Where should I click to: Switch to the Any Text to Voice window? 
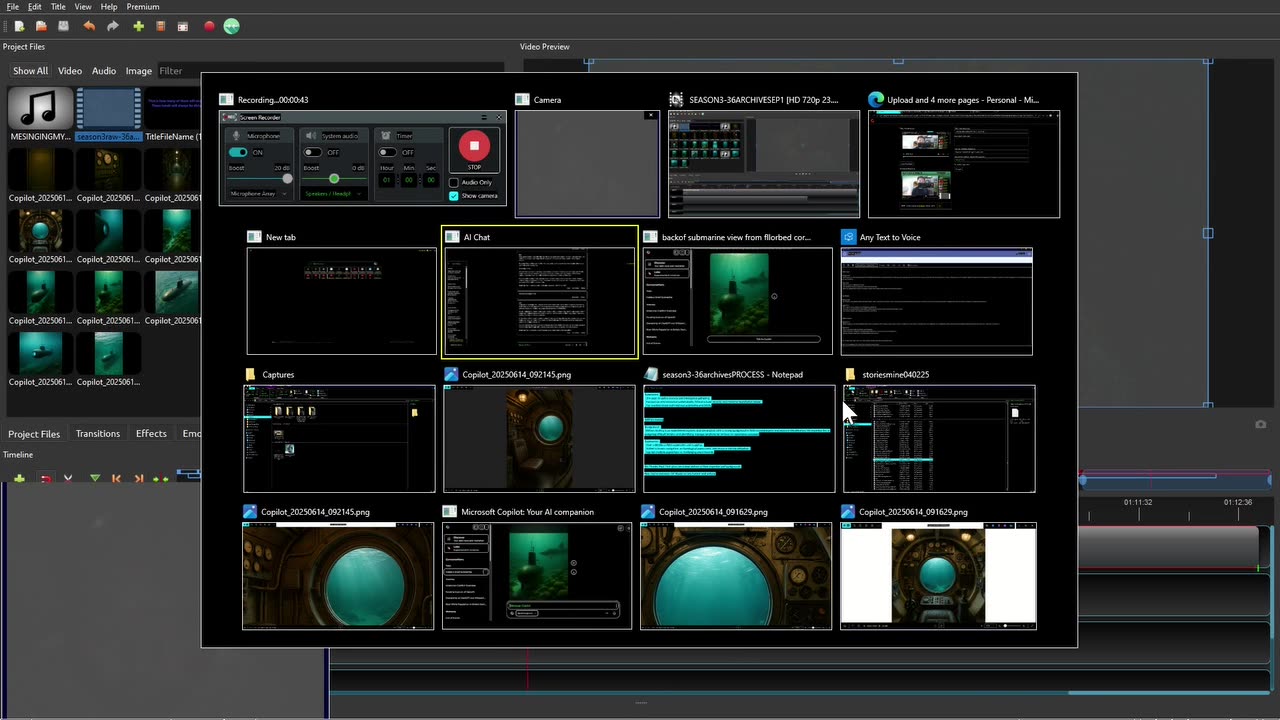936,300
